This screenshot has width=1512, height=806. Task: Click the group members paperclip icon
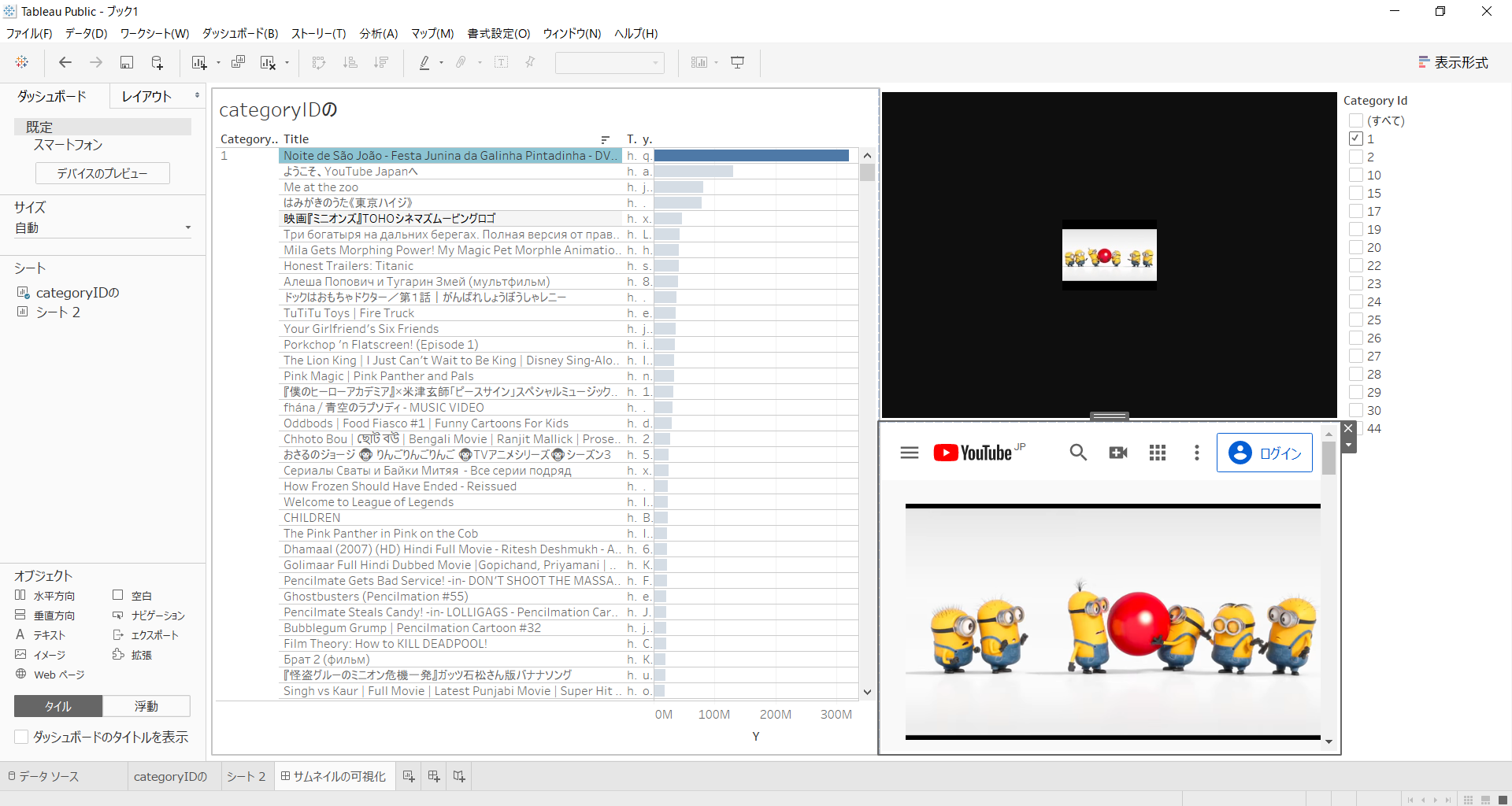(461, 62)
